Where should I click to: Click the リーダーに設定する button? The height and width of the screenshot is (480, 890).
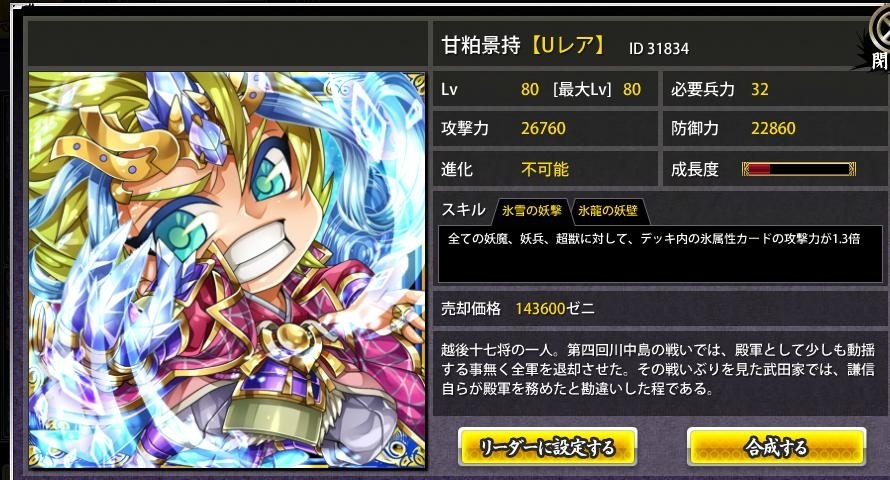(547, 447)
